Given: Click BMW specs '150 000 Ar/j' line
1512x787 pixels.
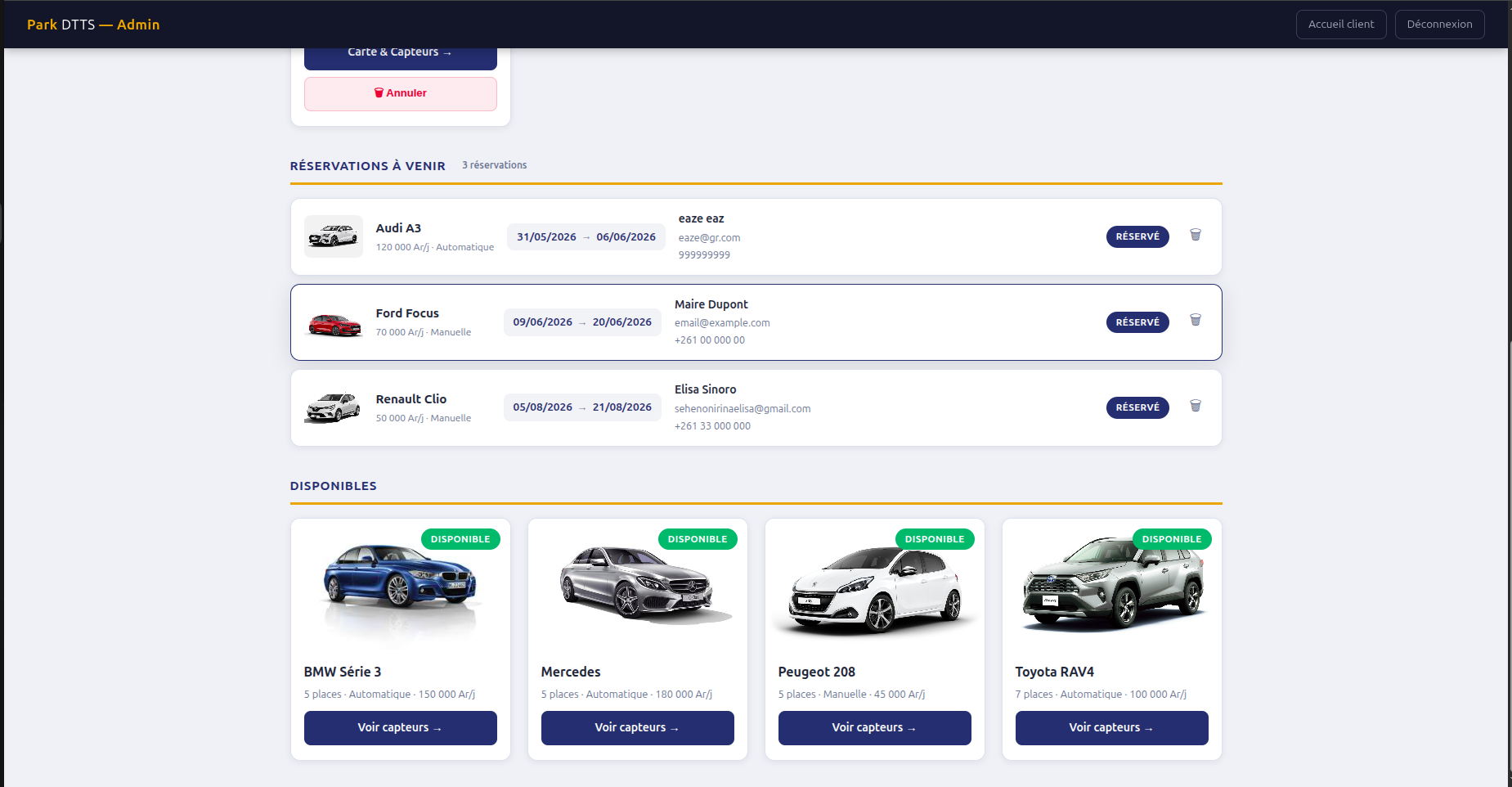Looking at the screenshot, I should (x=389, y=695).
